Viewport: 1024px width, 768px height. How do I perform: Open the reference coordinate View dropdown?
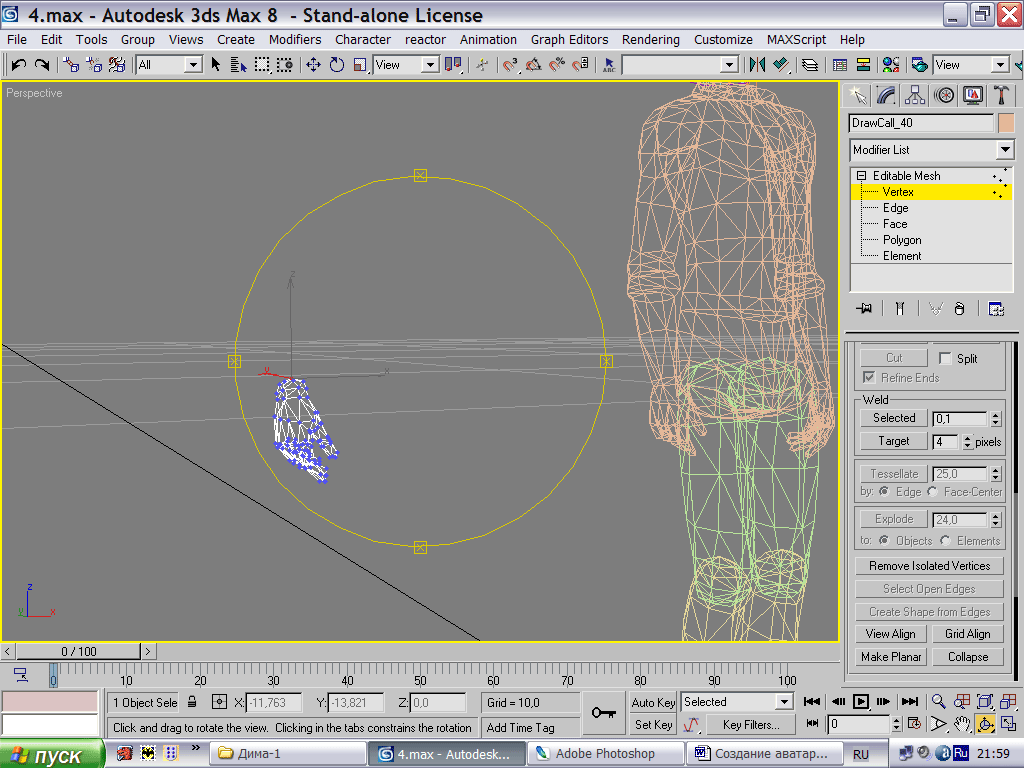pos(429,65)
